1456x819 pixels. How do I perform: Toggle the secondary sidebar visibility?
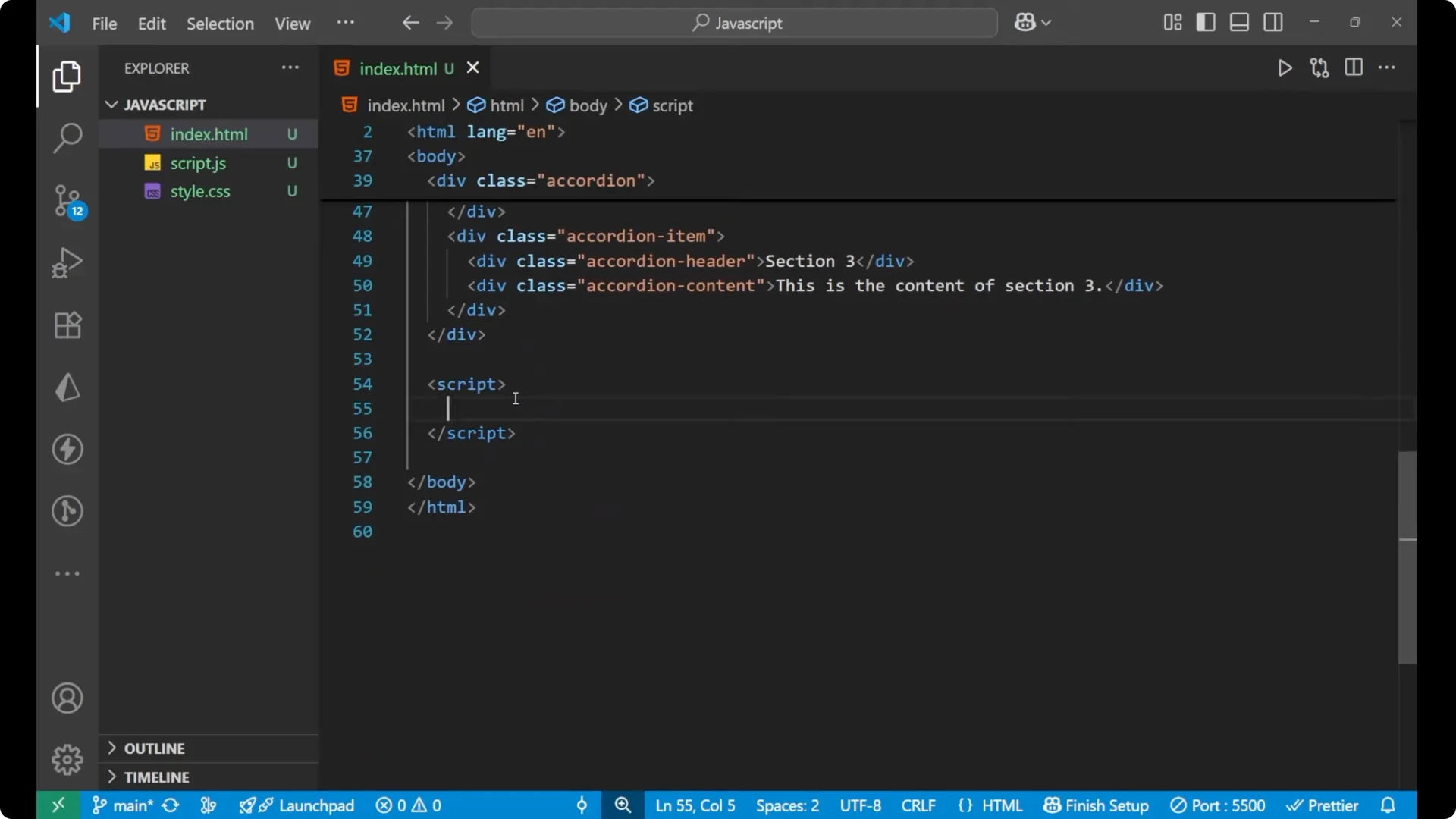pyautogui.click(x=1273, y=22)
